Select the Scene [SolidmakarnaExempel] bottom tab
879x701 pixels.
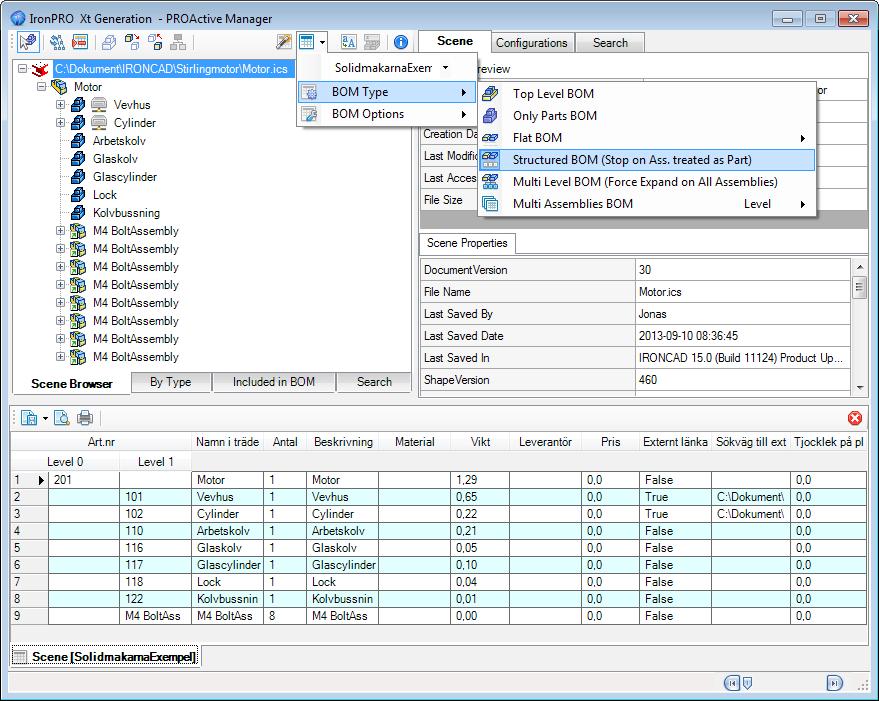(x=107, y=656)
